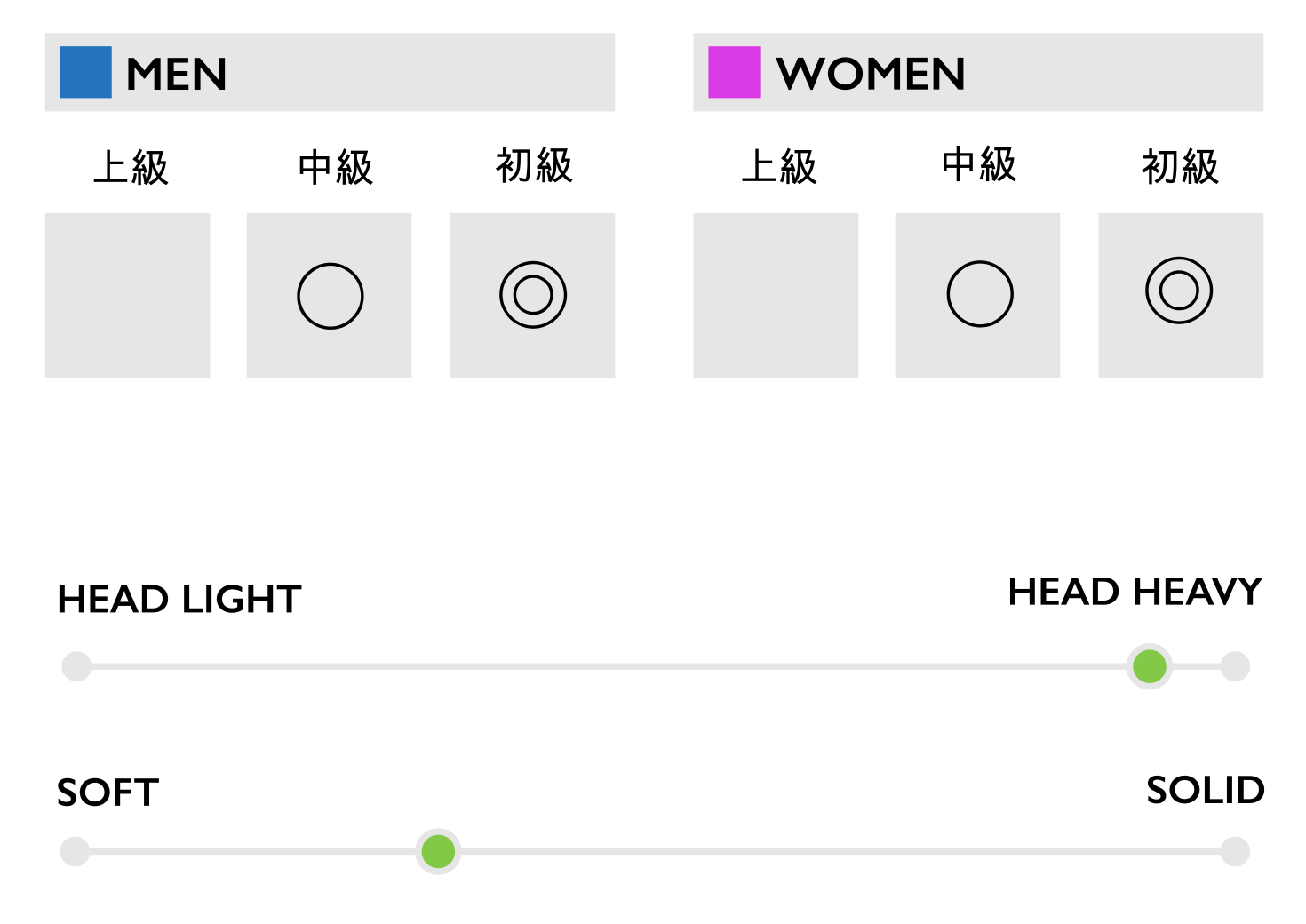Click the SOLID label
The width and height of the screenshot is (1306, 924).
pos(1206,790)
